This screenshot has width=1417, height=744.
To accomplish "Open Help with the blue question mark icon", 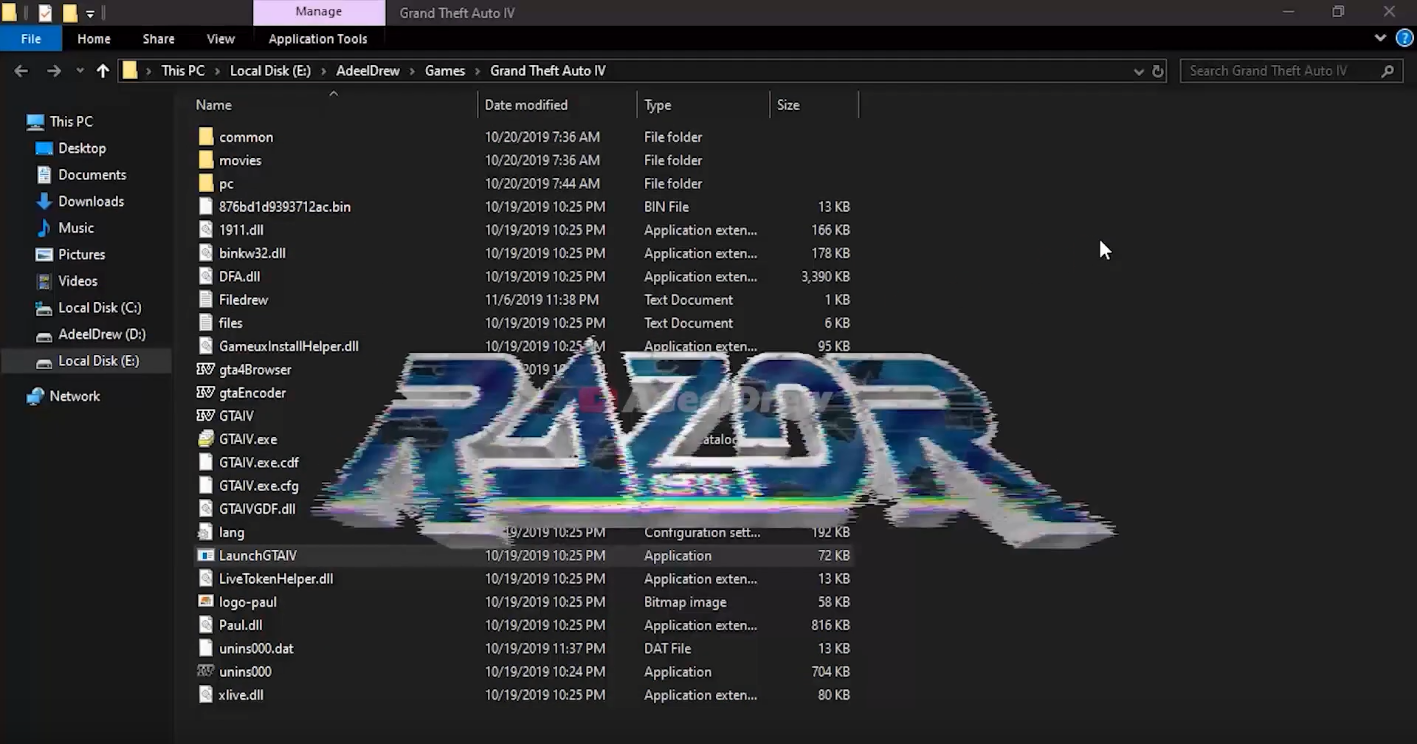I will (x=1404, y=39).
